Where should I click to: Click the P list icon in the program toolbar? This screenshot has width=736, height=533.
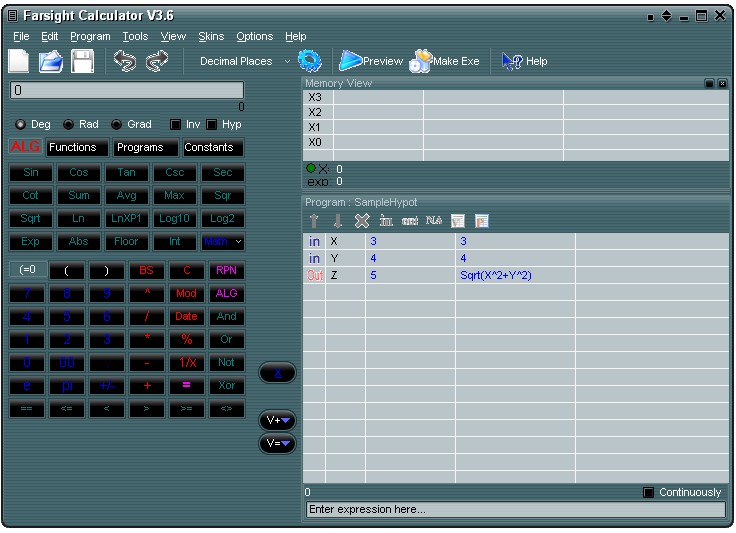(x=482, y=221)
